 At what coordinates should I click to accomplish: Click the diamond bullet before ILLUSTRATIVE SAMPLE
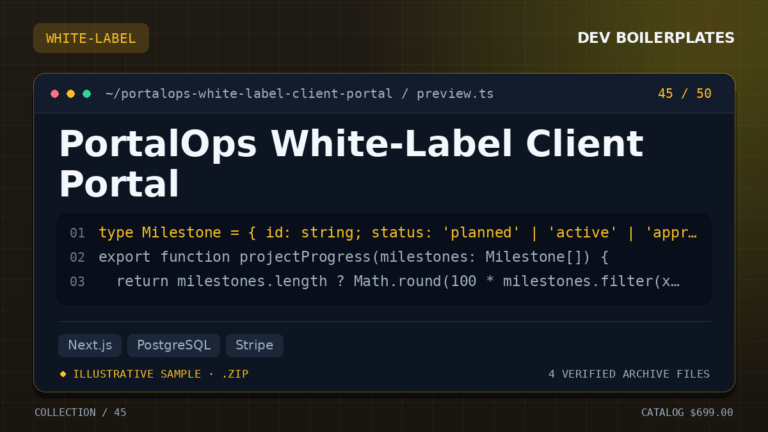(63, 374)
